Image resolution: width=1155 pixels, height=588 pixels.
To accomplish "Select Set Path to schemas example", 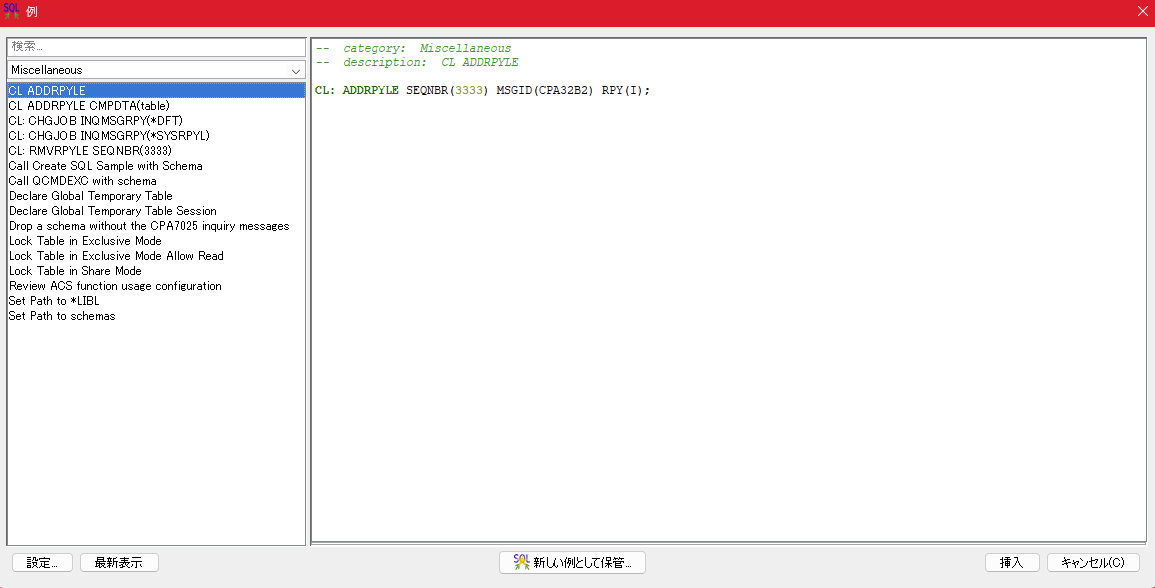I will [156, 316].
